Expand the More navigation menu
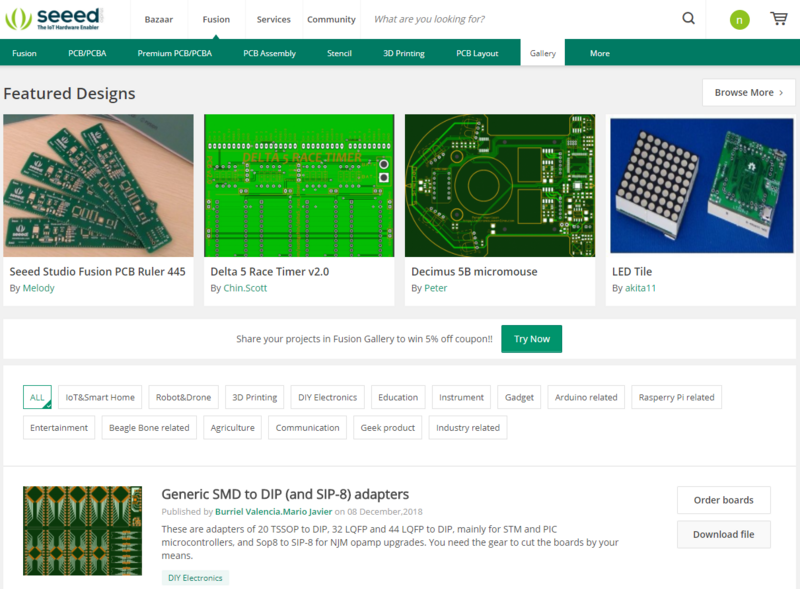The height and width of the screenshot is (589, 800). coord(599,53)
